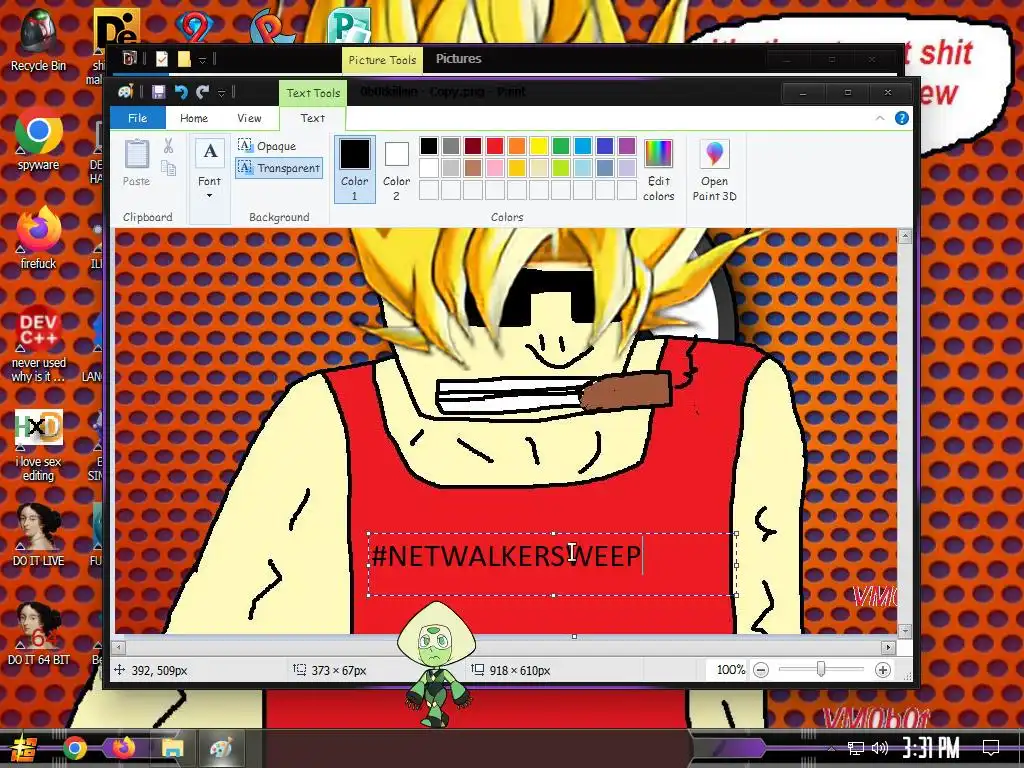Click the Picture Tools tab in the Pictures window
1024x768 pixels.
(x=382, y=59)
